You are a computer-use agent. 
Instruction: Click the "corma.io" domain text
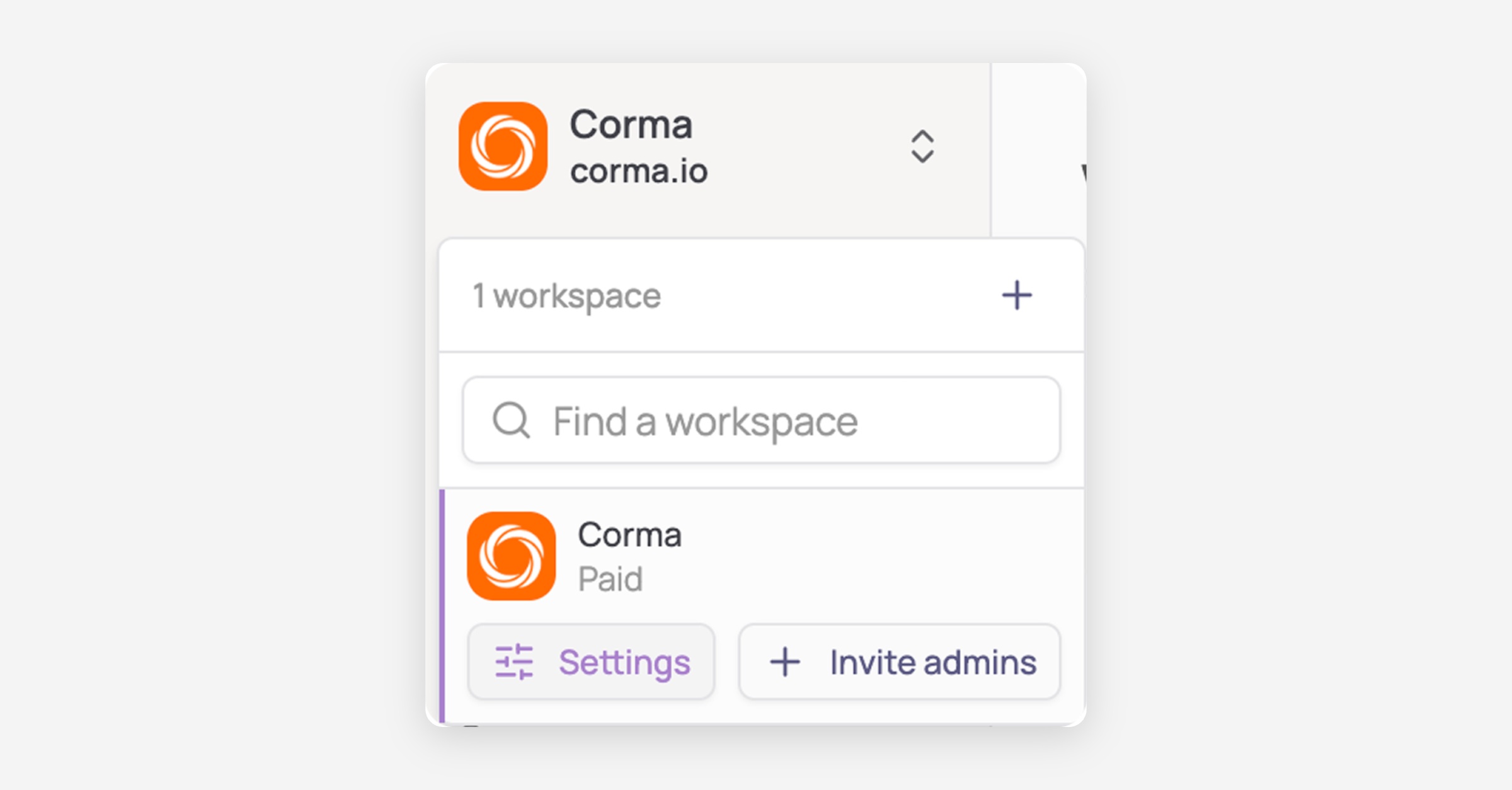639,172
